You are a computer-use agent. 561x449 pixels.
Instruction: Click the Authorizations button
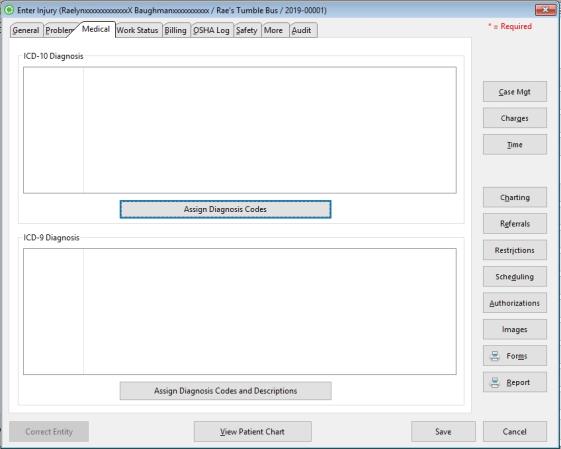coord(514,303)
